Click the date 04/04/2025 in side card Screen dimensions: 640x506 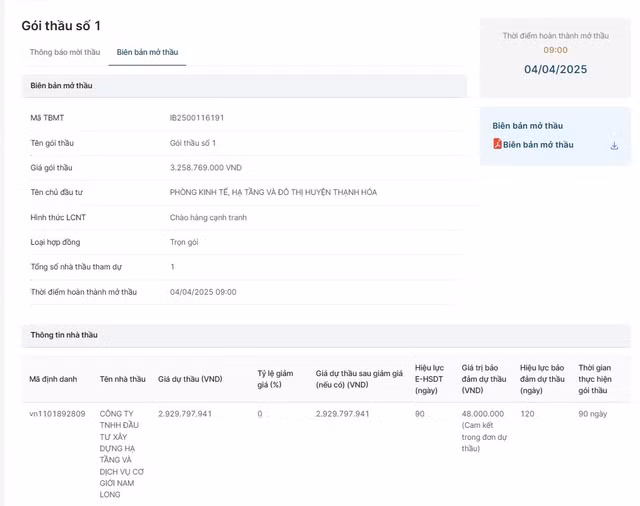tap(556, 69)
